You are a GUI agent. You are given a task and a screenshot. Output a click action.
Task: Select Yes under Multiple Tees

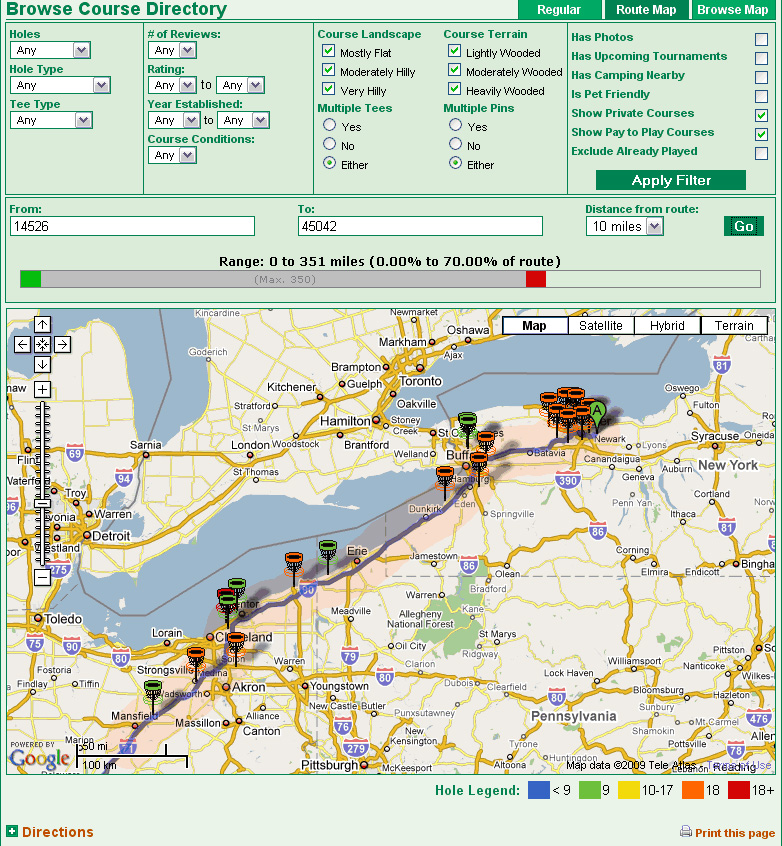pos(328,126)
